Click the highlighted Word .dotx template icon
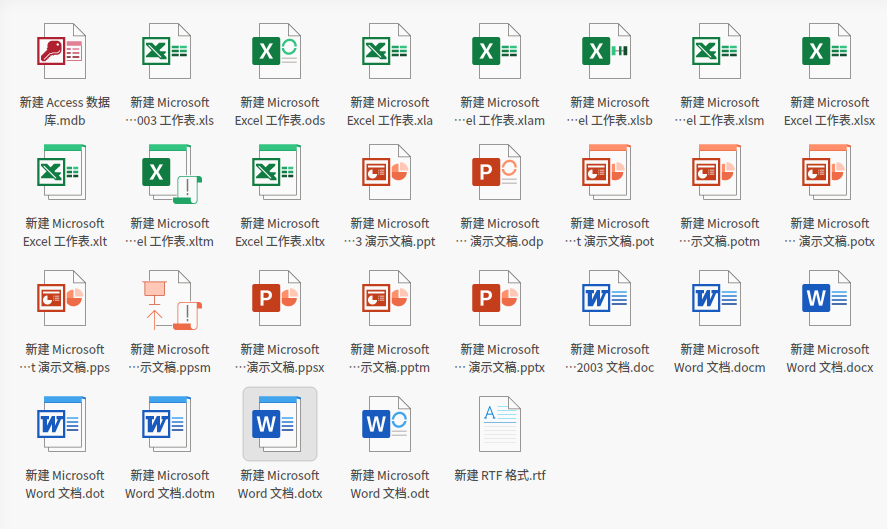The height and width of the screenshot is (529, 887). point(279,424)
